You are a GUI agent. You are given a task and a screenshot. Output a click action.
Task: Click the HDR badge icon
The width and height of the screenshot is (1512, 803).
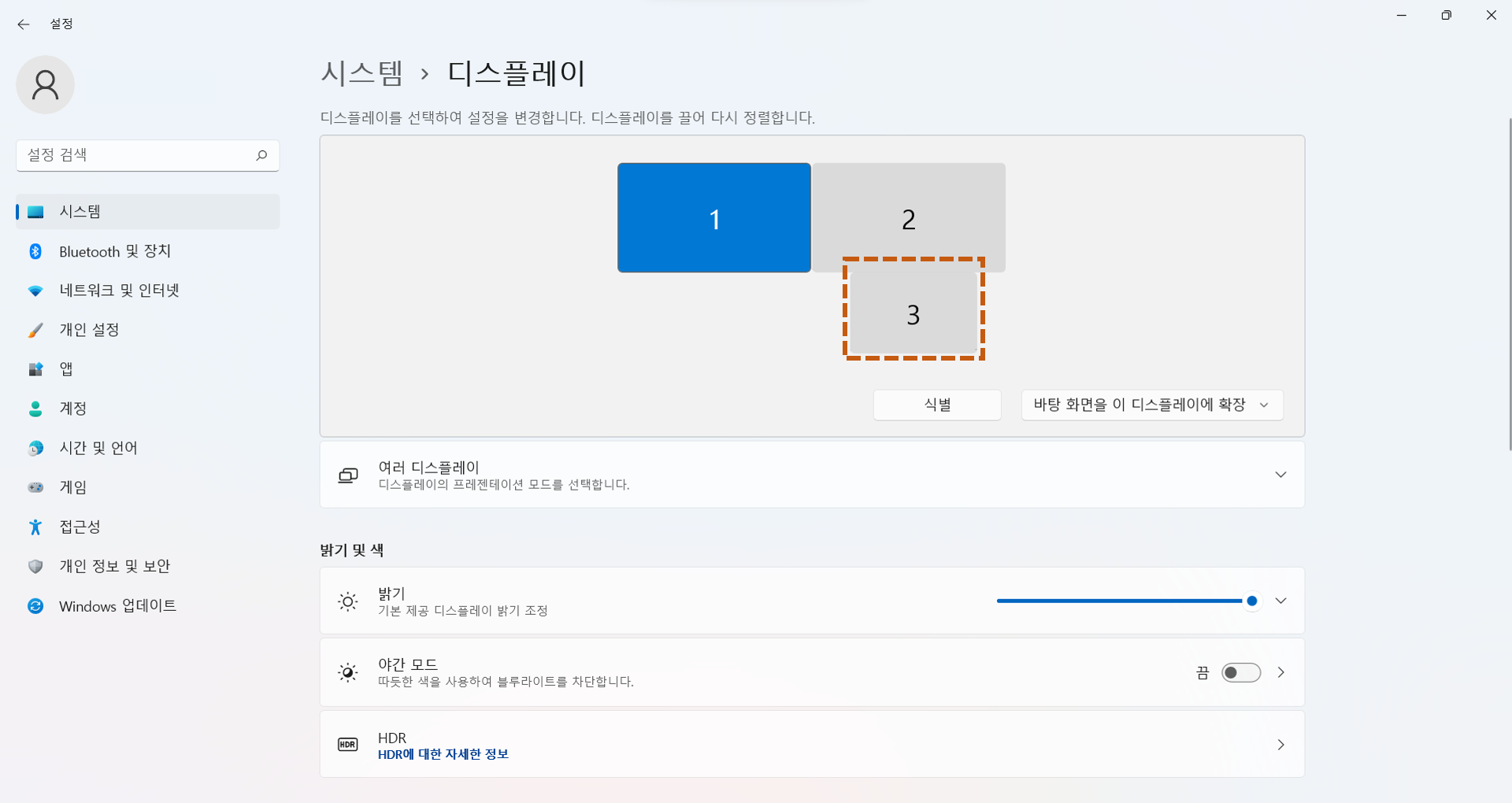coord(348,745)
